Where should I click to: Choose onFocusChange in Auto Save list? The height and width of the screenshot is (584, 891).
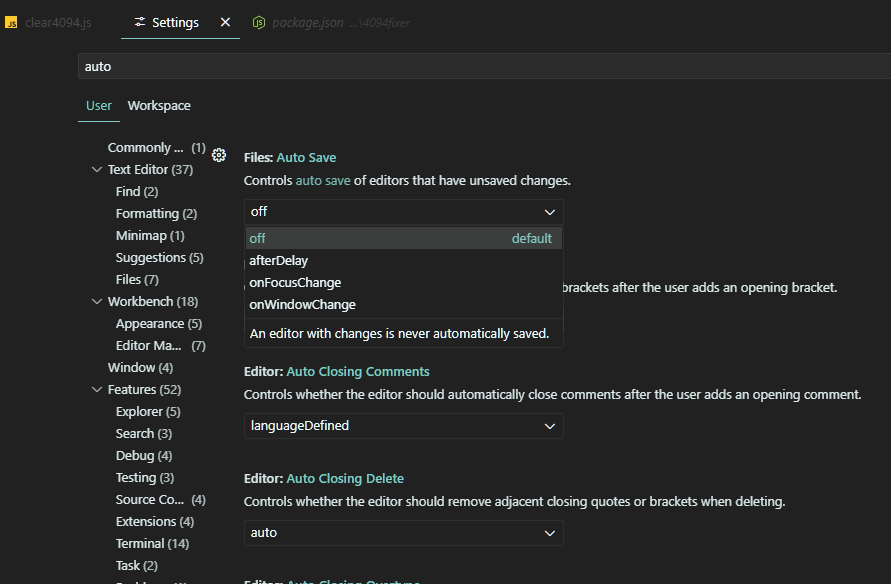coord(403,282)
